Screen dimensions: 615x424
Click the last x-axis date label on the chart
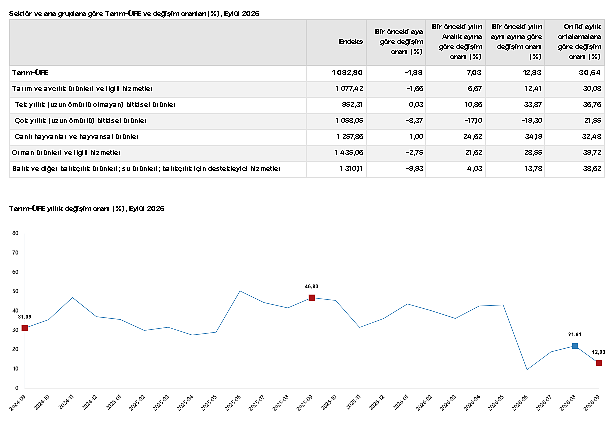tap(592, 402)
